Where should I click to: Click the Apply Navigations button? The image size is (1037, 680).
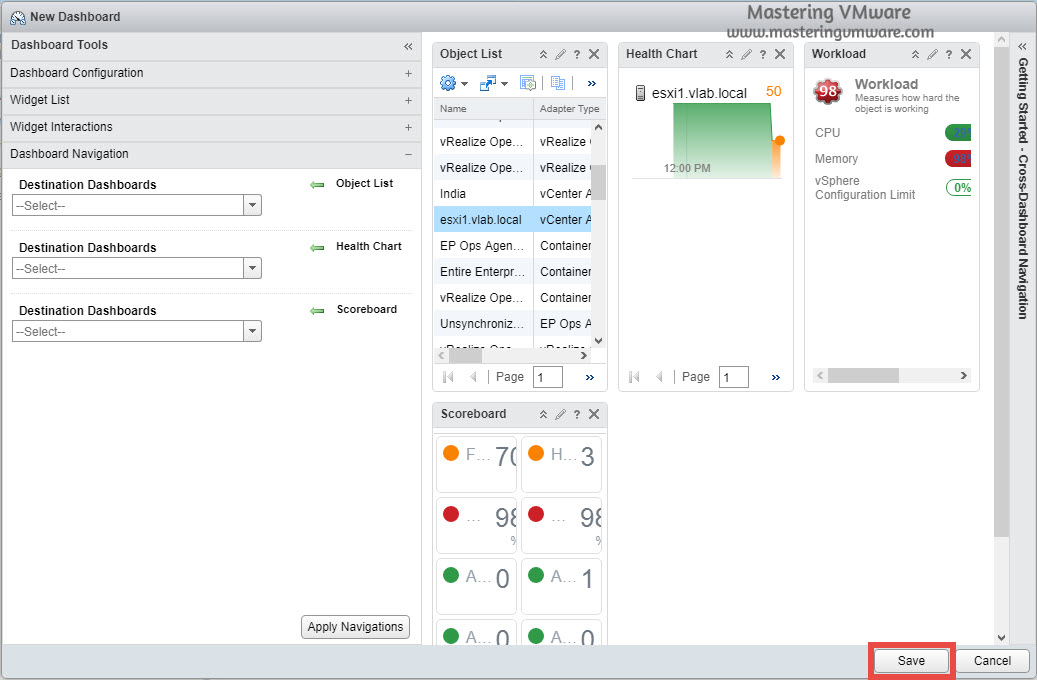(355, 627)
